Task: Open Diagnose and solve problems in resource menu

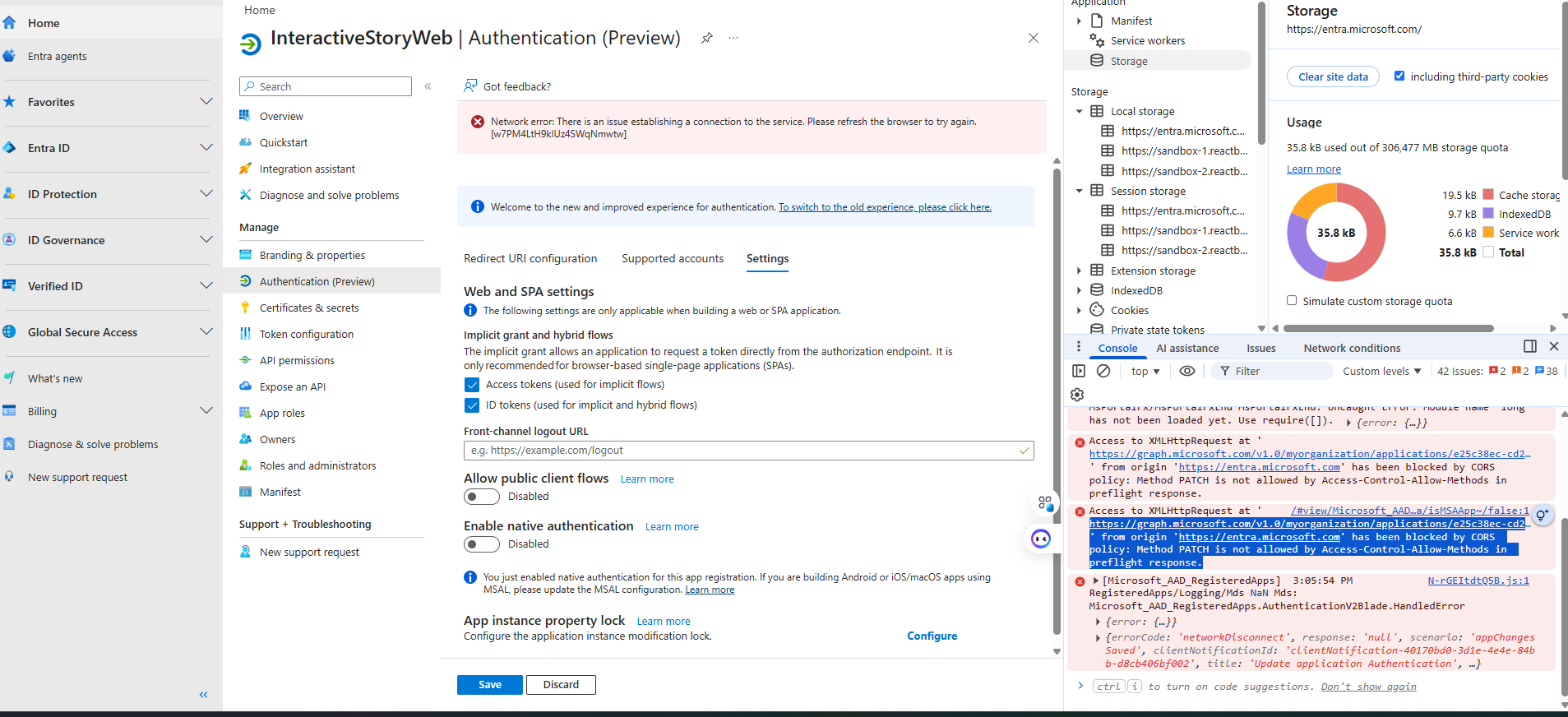Action: point(329,195)
